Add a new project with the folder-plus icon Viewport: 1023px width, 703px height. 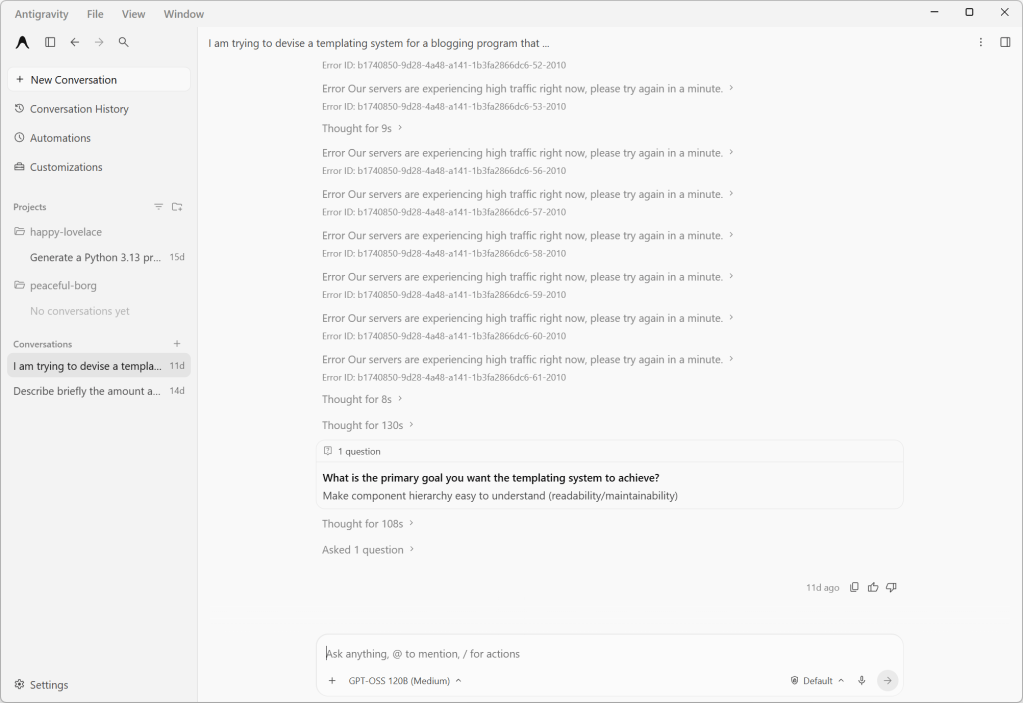click(177, 207)
